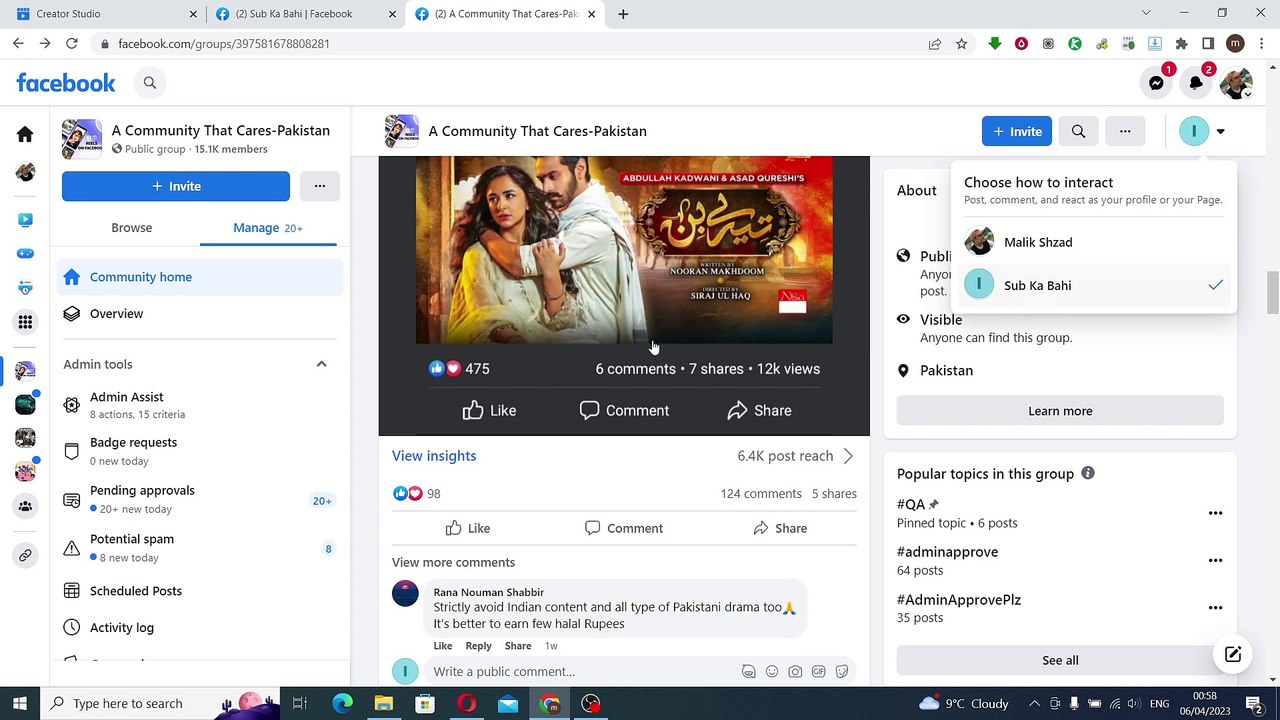Open the browser tab search dropdown
Image resolution: width=1280 pixels, height=720 pixels.
[1146, 13]
